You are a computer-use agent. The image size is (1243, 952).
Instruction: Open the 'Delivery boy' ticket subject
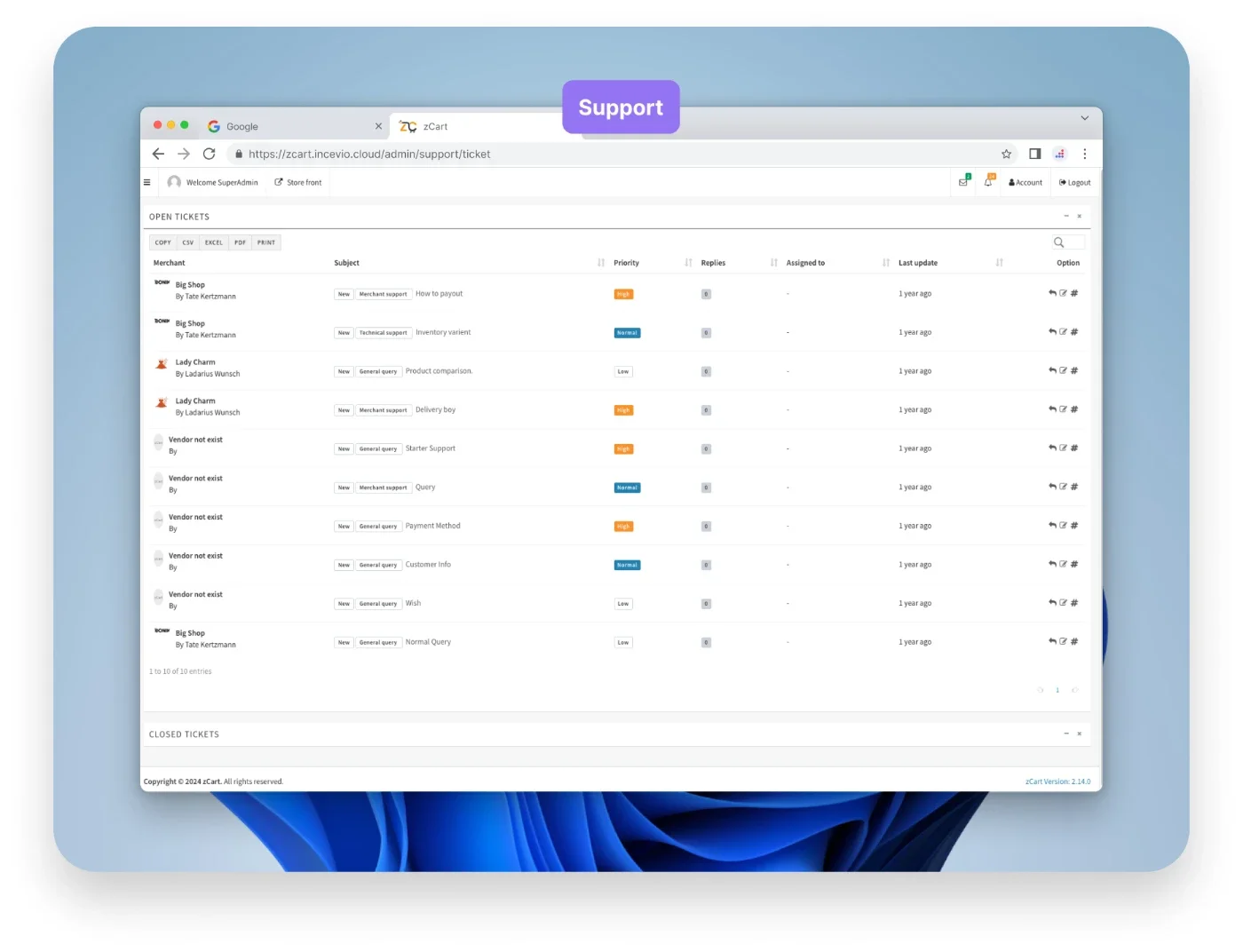click(x=435, y=409)
